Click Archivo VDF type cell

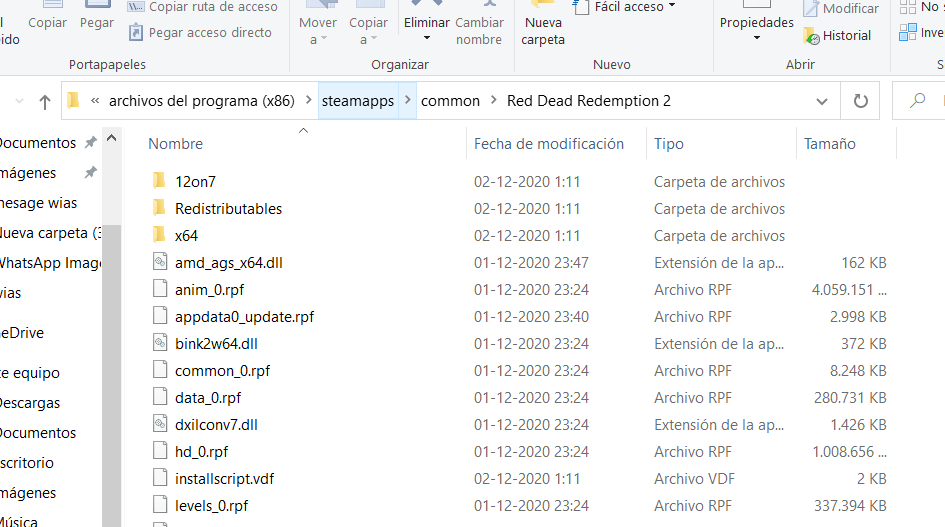694,479
